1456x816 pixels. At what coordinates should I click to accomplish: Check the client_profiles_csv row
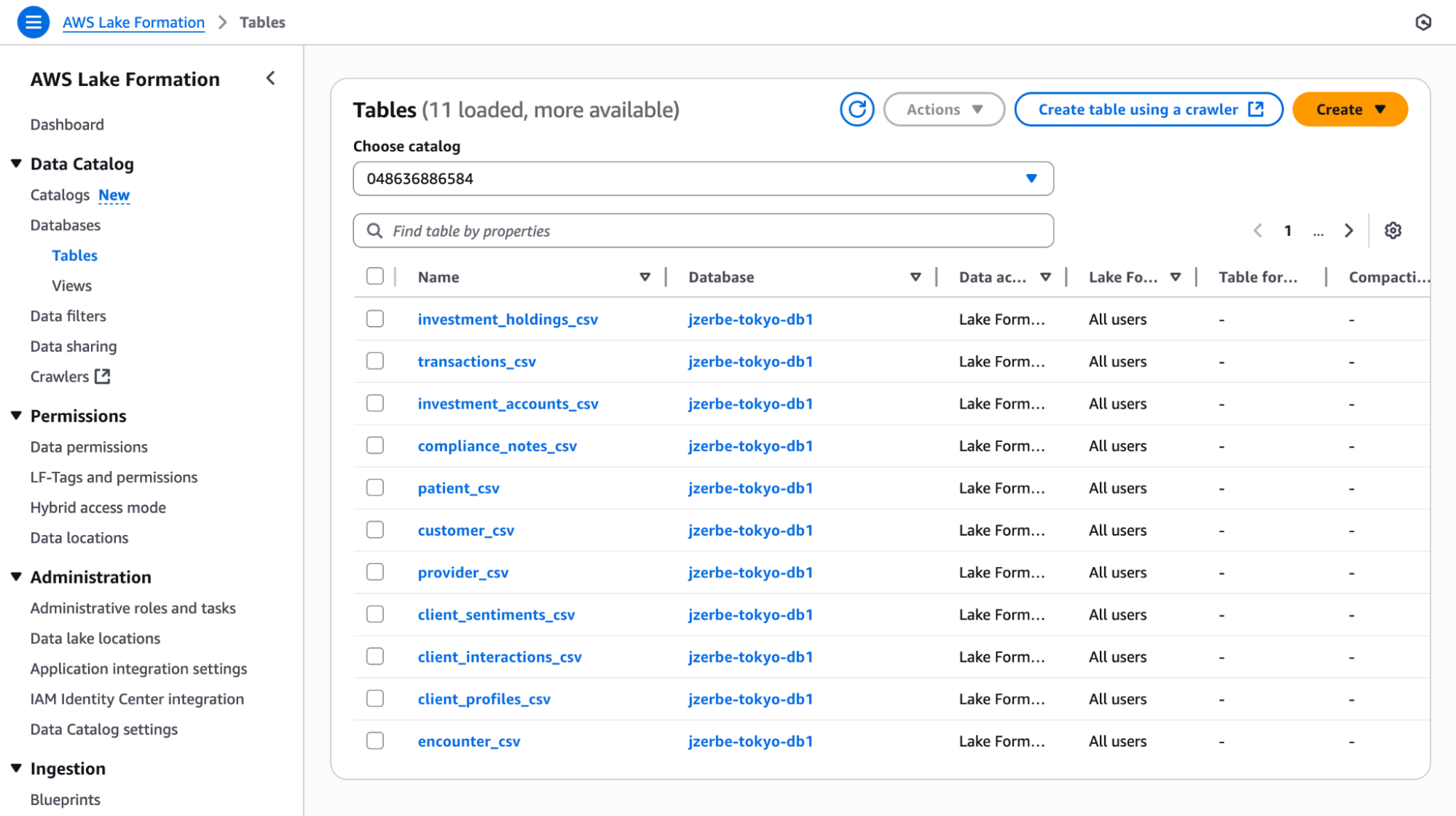[375, 699]
